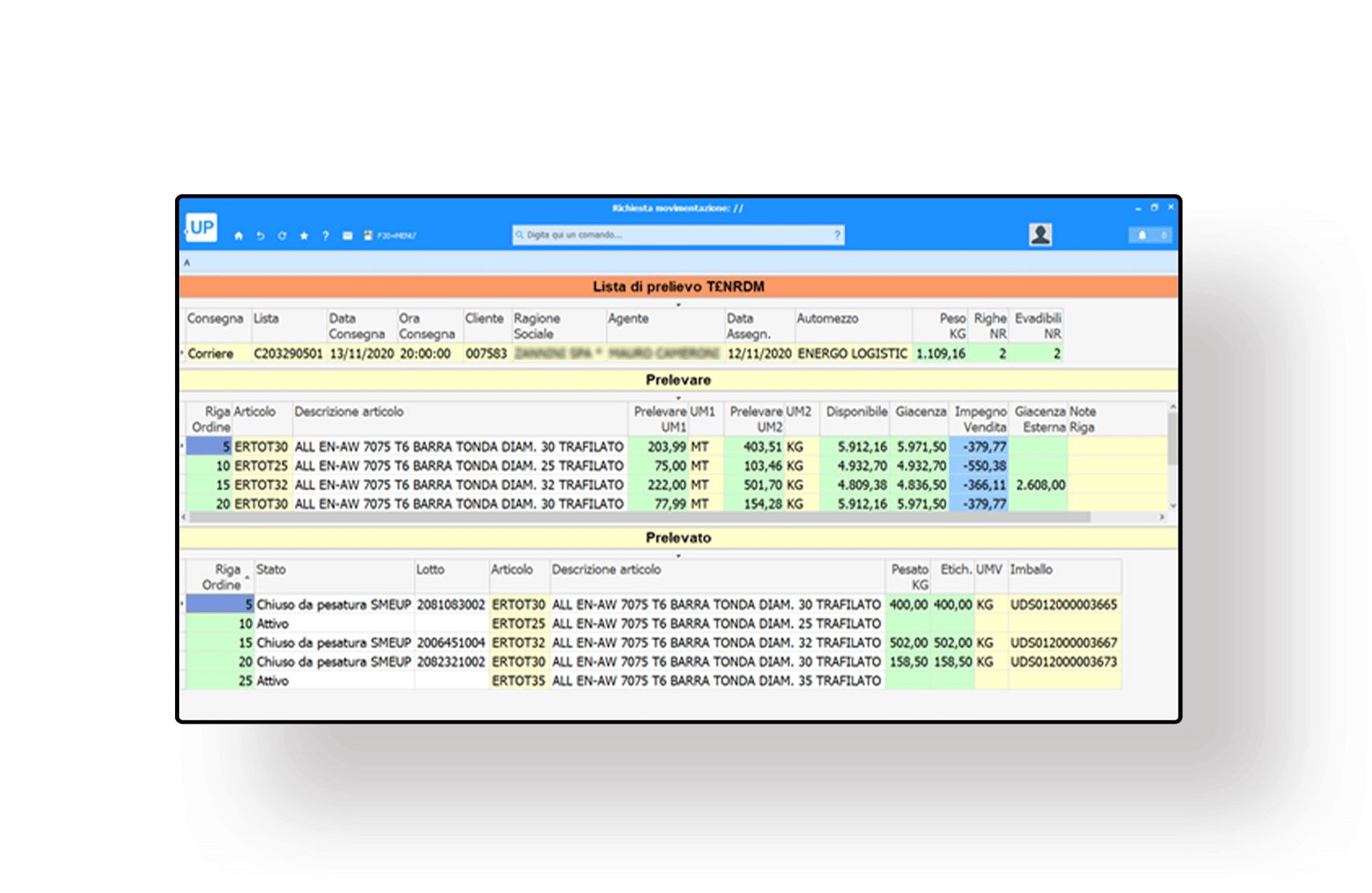Open the user profile avatar
Viewport: 1372px width, 893px height.
pyautogui.click(x=1040, y=234)
